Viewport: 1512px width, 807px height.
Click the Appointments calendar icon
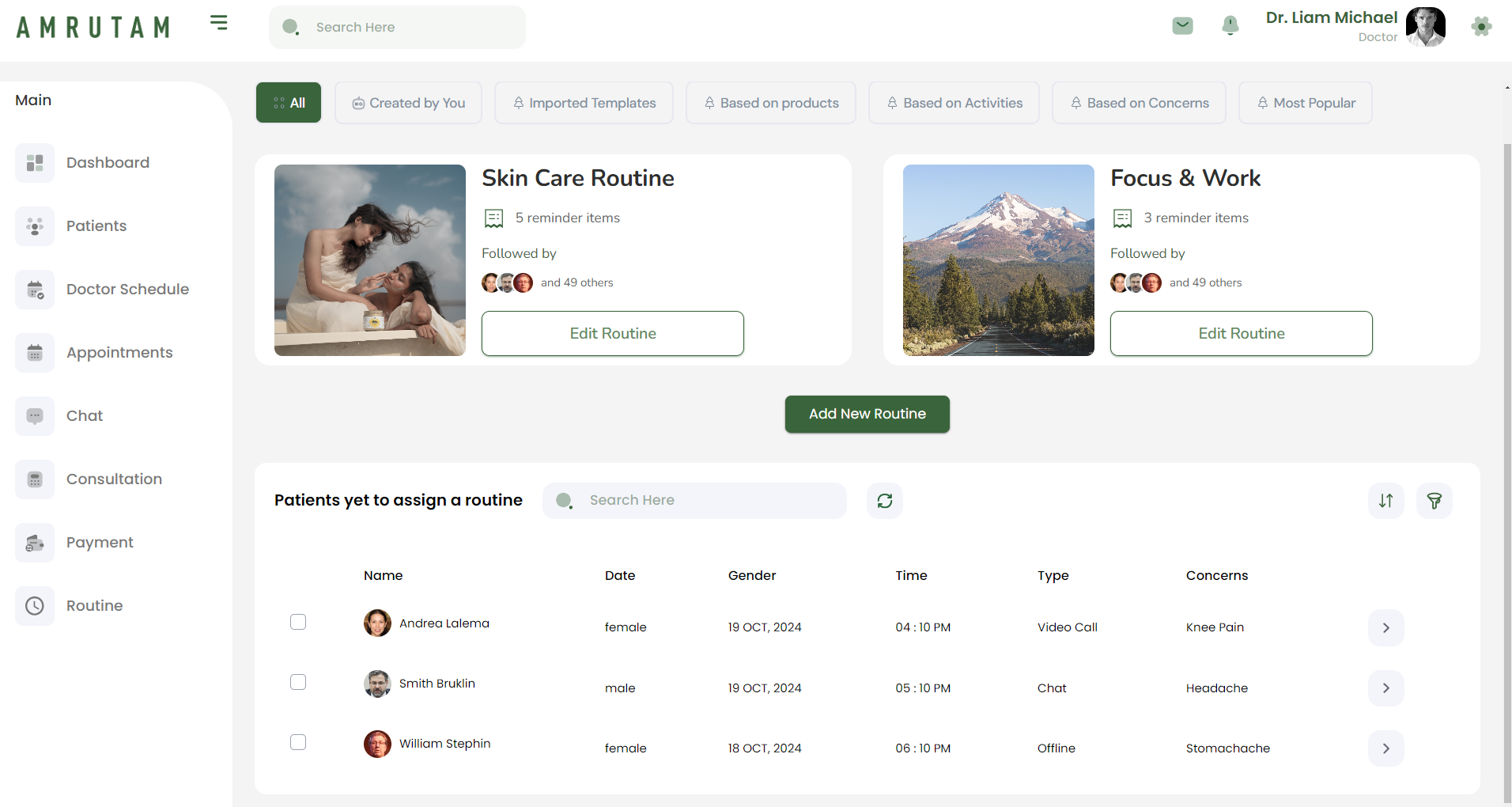tap(35, 353)
